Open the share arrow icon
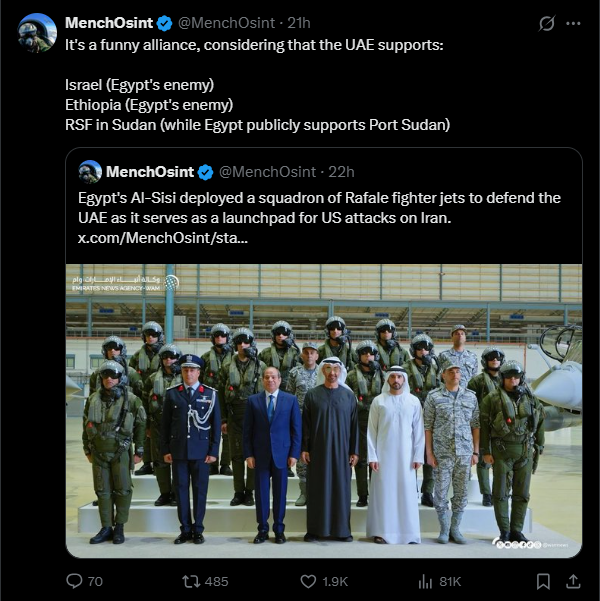Viewport: 600px width, 601px height. tap(573, 581)
